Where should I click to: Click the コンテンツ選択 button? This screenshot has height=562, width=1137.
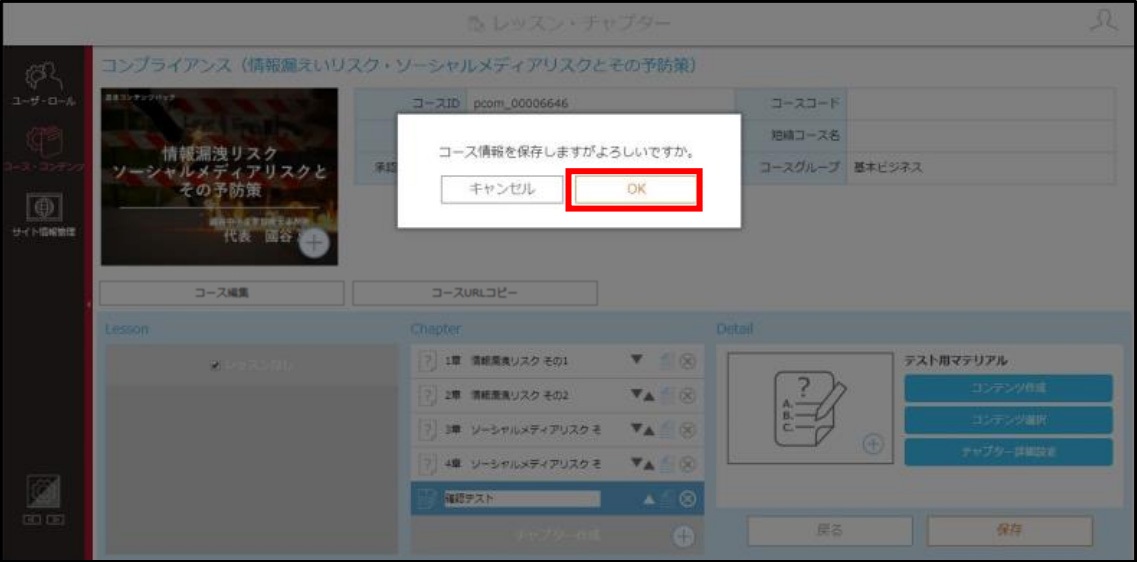[x=1009, y=420]
